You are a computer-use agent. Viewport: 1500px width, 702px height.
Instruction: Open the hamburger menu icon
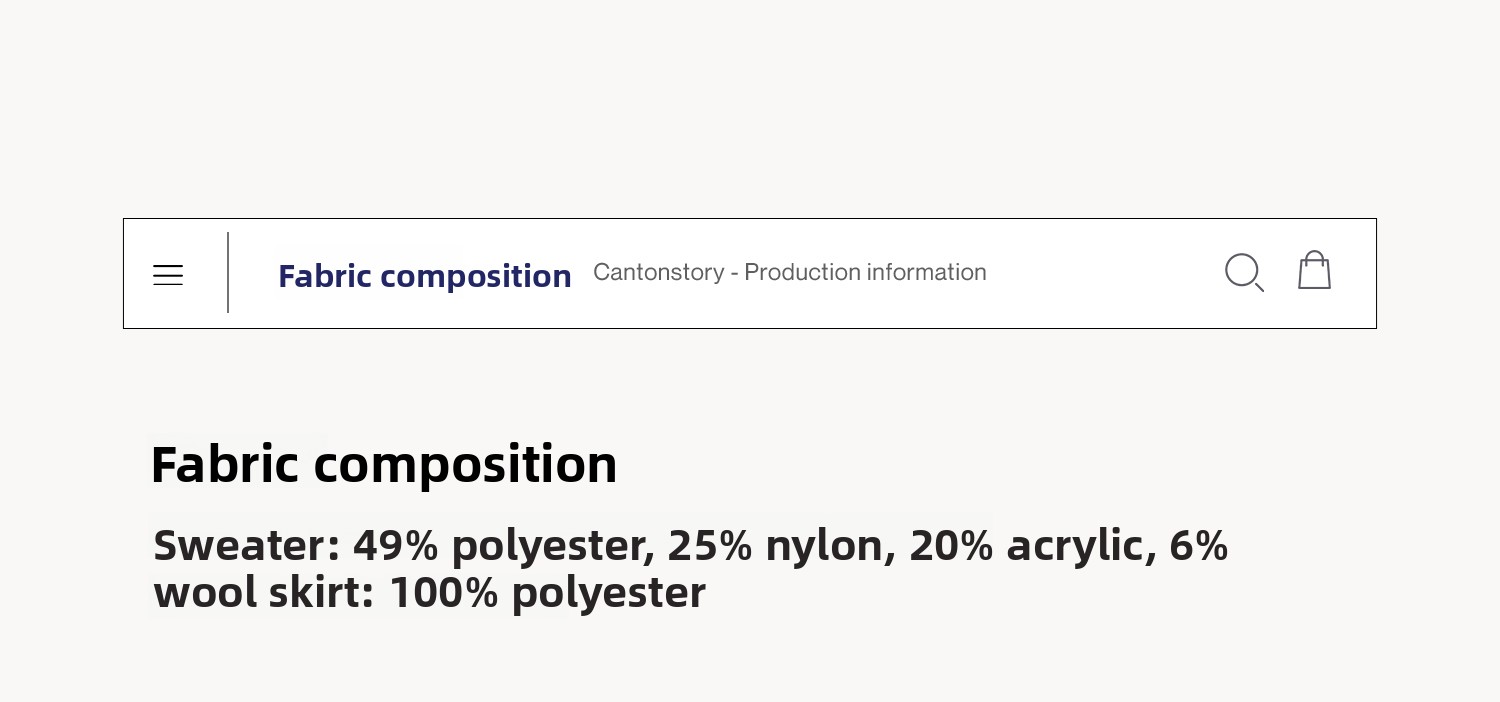(168, 275)
